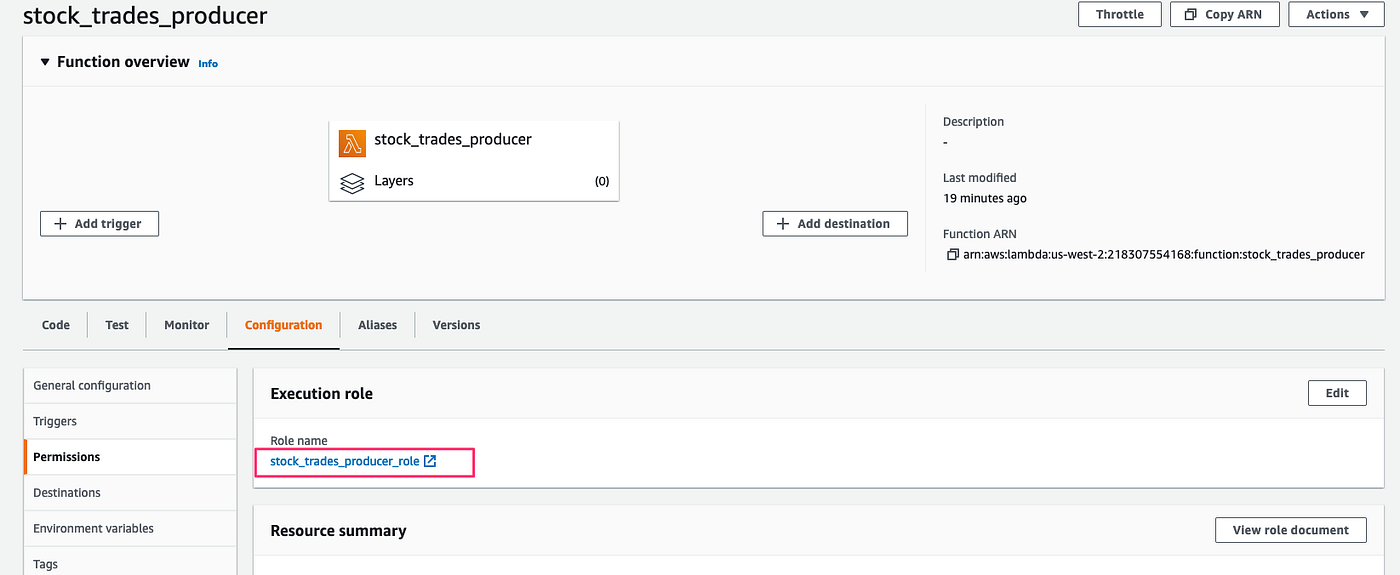
Task: Select Environment variables in the sidebar
Action: (130, 529)
